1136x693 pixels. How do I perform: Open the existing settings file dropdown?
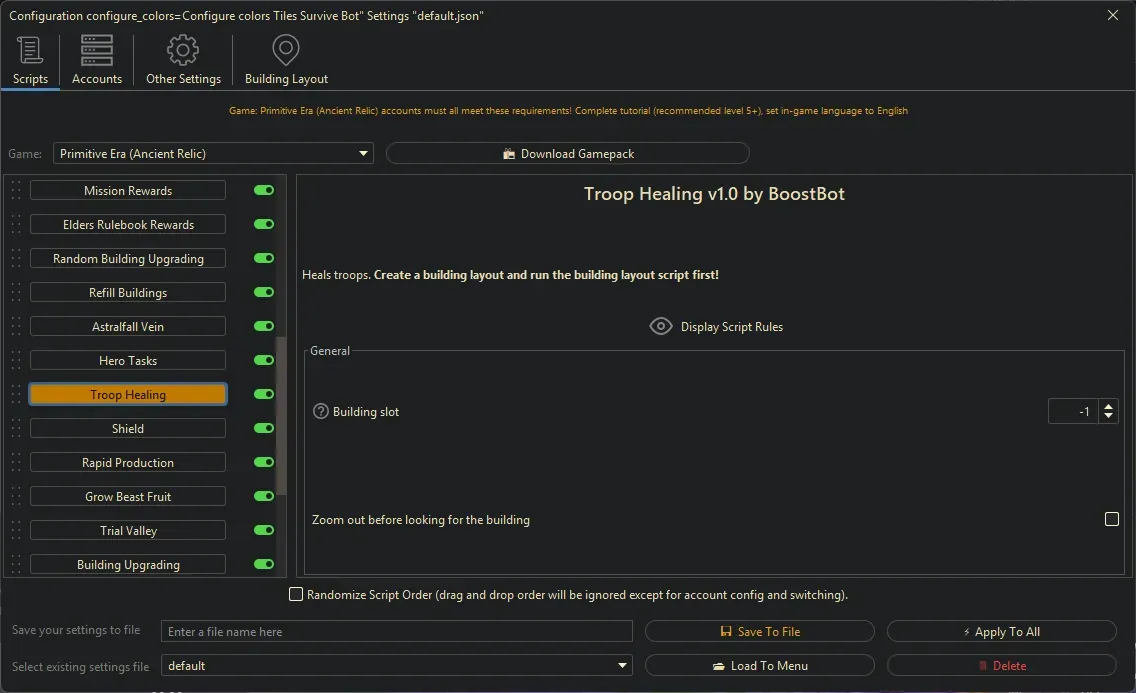[x=622, y=665]
